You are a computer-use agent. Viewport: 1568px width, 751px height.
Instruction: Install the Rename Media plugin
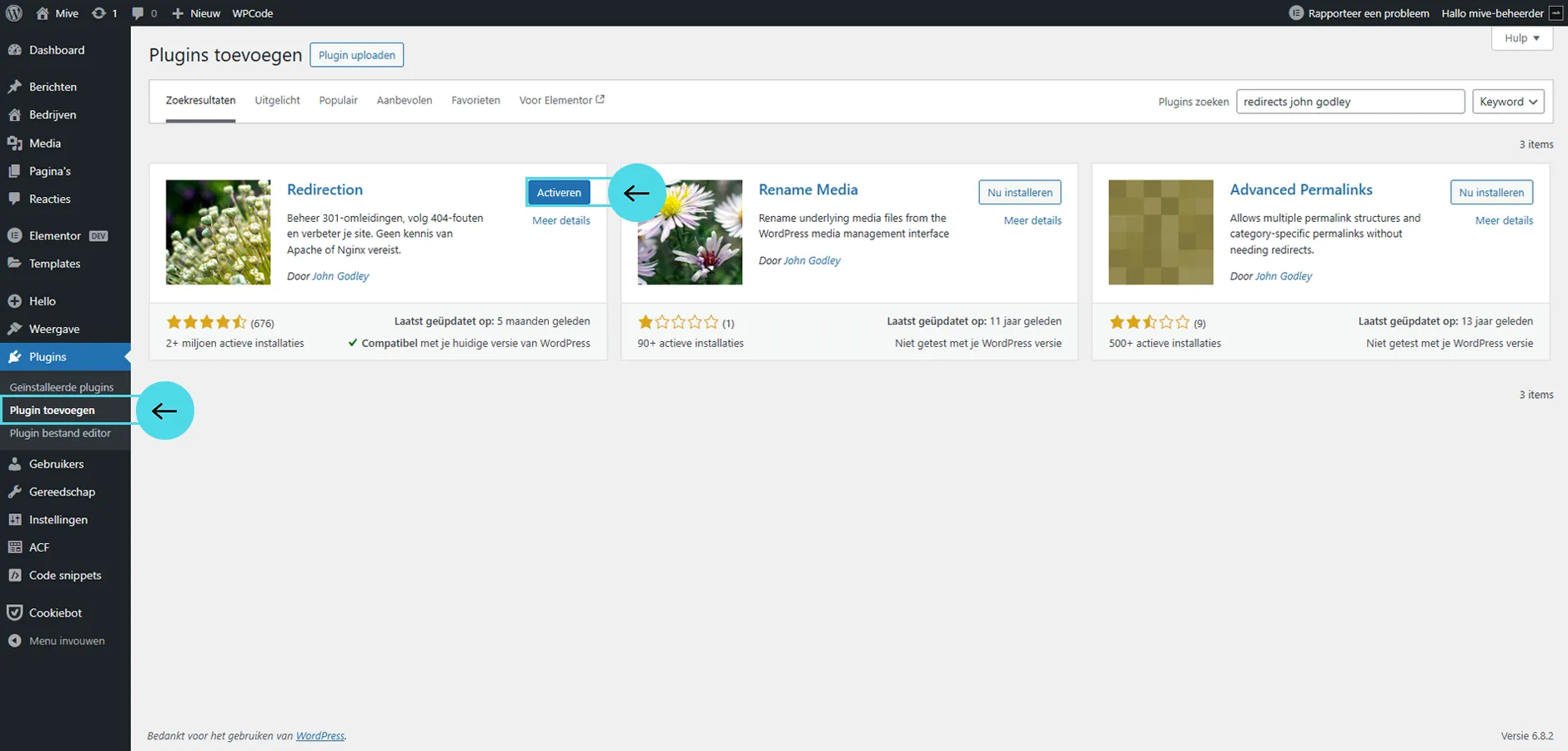point(1019,193)
